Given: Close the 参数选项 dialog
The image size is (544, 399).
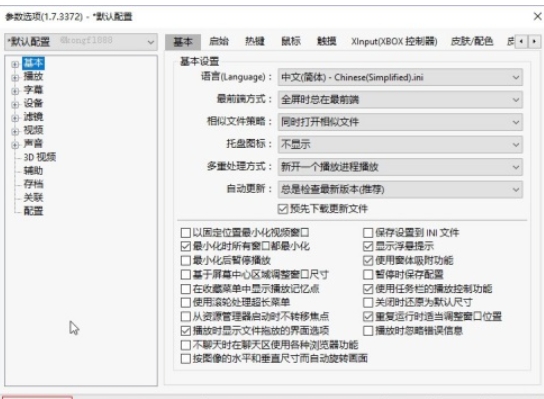Looking at the screenshot, I should [537, 16].
